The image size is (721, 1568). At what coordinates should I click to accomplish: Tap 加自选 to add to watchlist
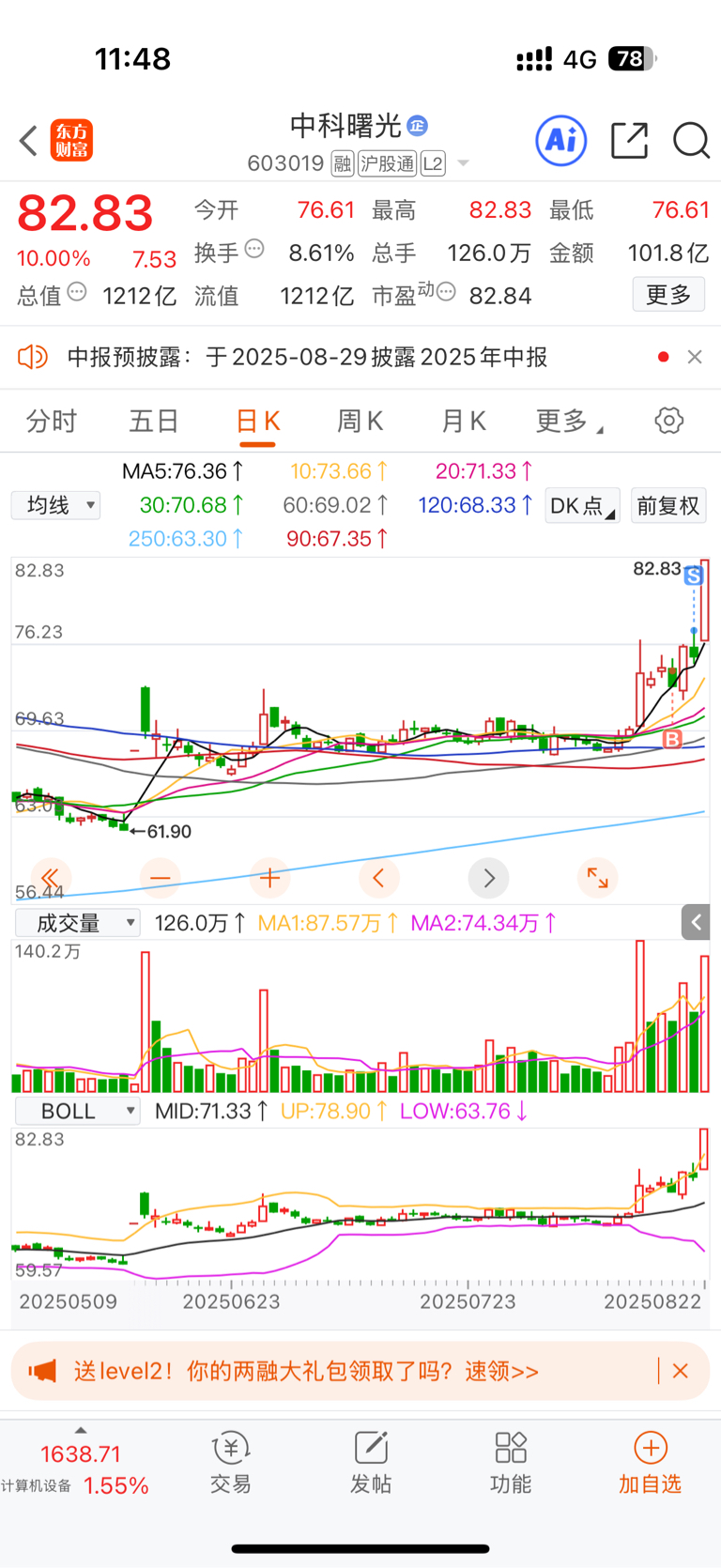coord(650,1463)
